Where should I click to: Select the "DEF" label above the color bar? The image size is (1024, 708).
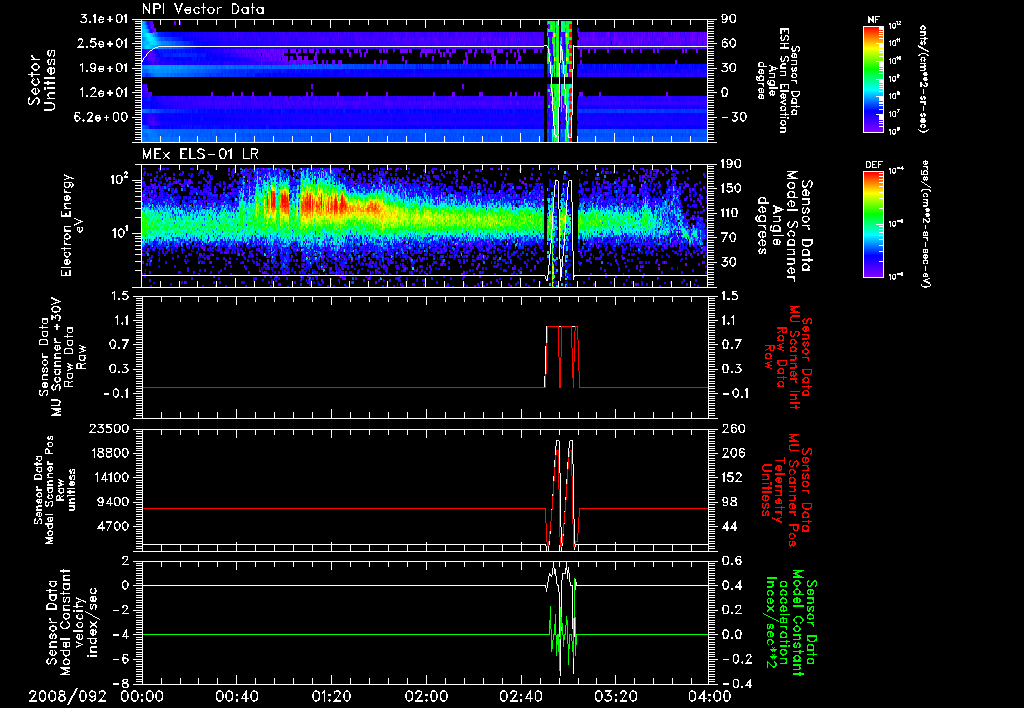874,165
